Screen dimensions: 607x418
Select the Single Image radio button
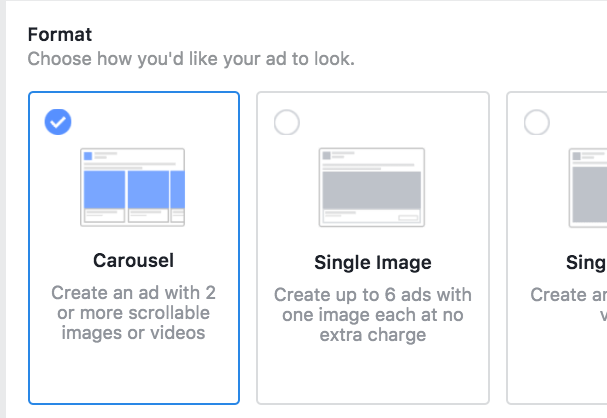[x=286, y=122]
